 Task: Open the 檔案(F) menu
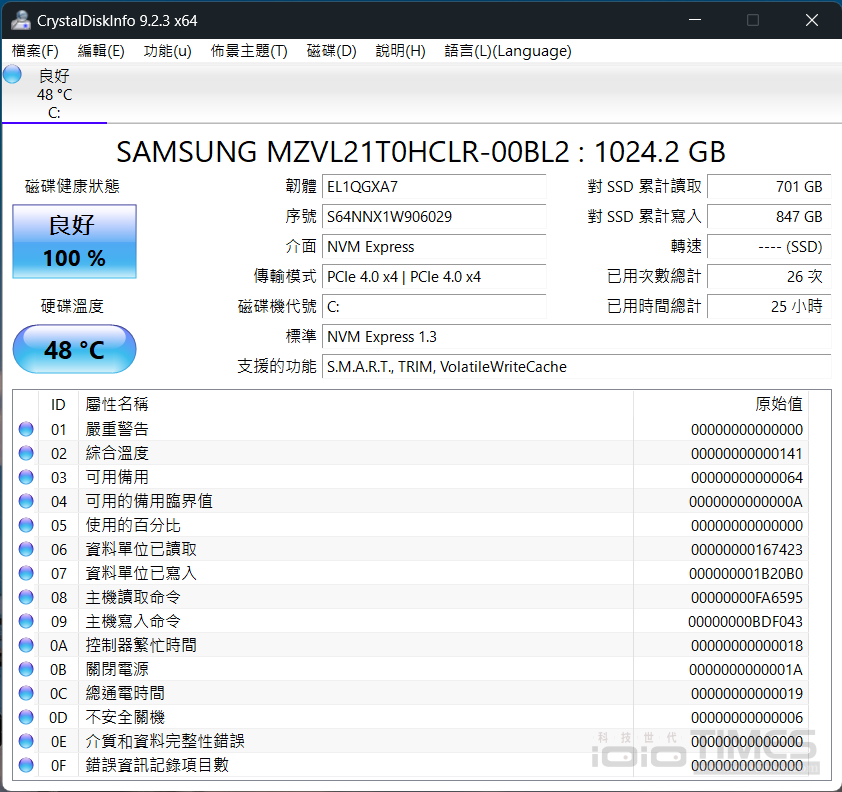click(35, 51)
